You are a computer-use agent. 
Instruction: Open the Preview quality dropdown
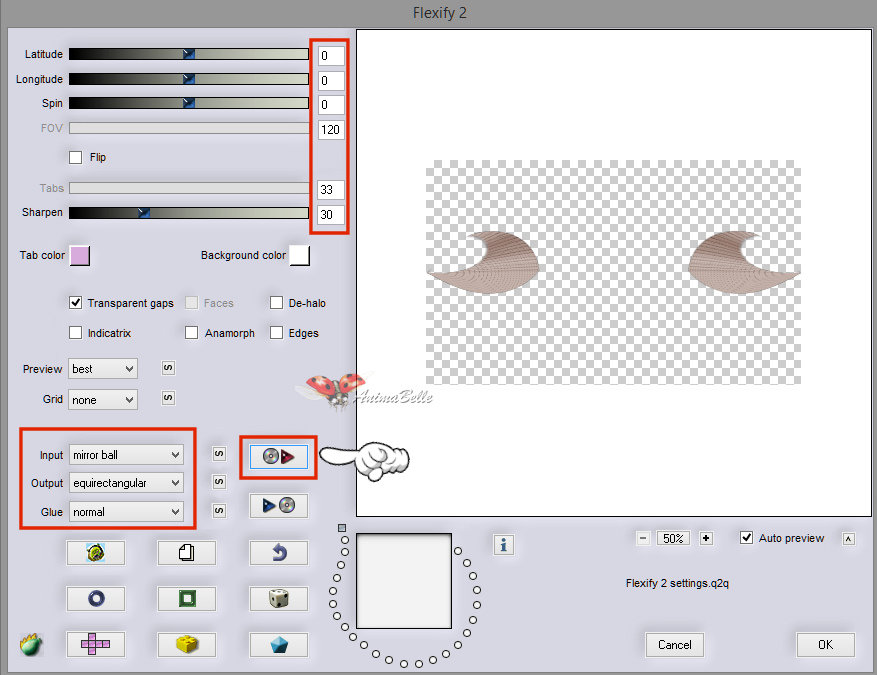(x=103, y=369)
